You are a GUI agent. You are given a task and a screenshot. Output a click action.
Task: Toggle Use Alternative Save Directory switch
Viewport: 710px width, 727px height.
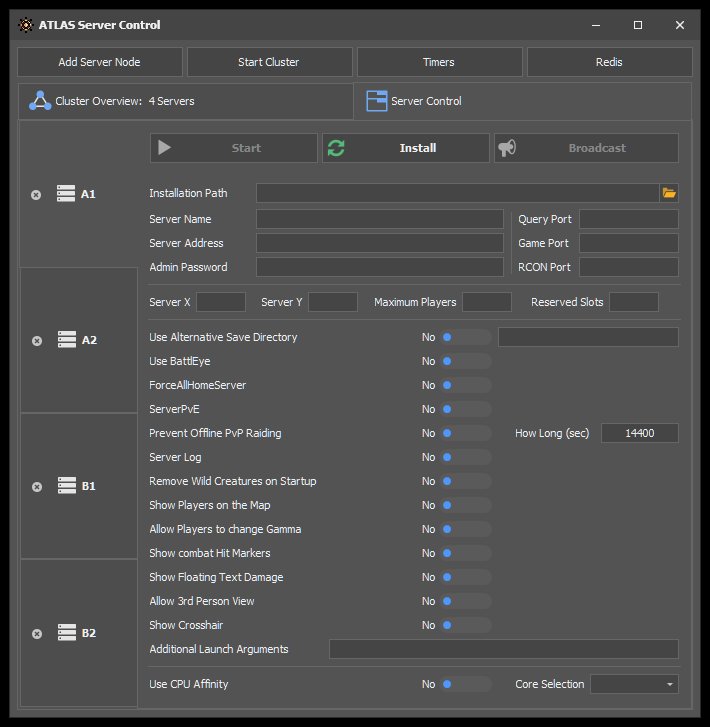pos(466,337)
